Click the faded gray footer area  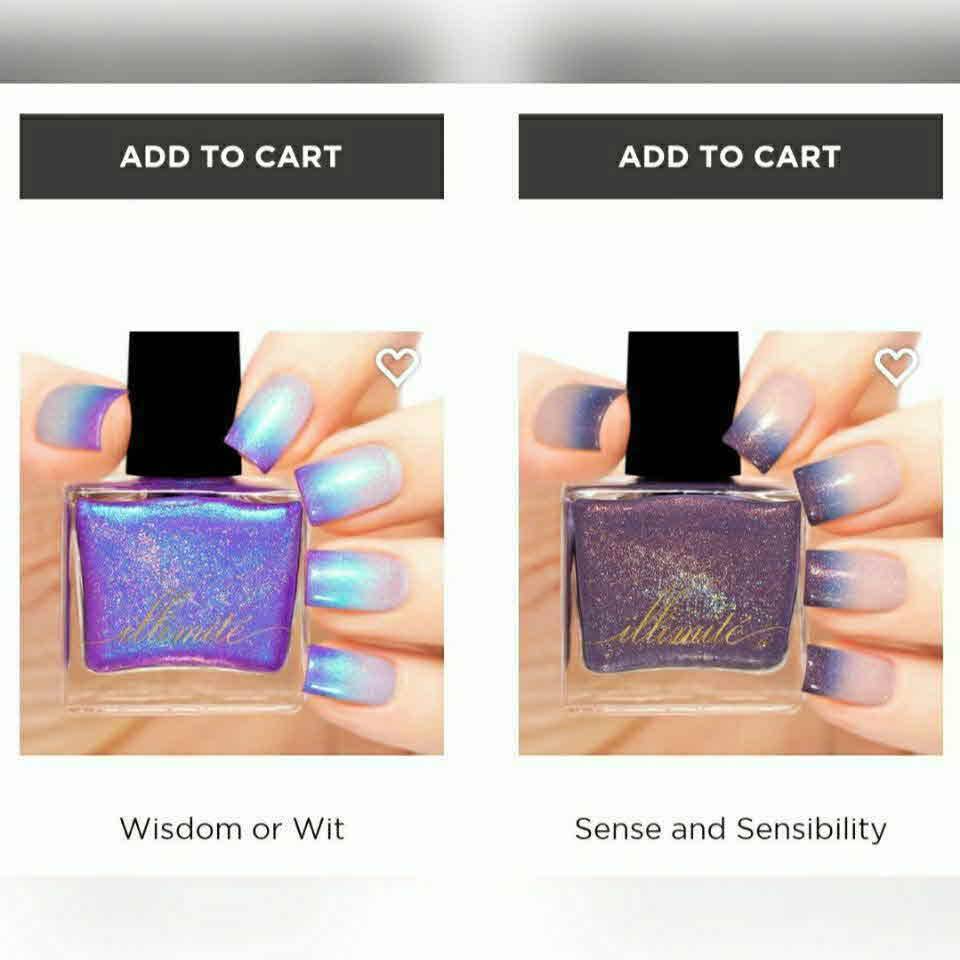click(480, 918)
